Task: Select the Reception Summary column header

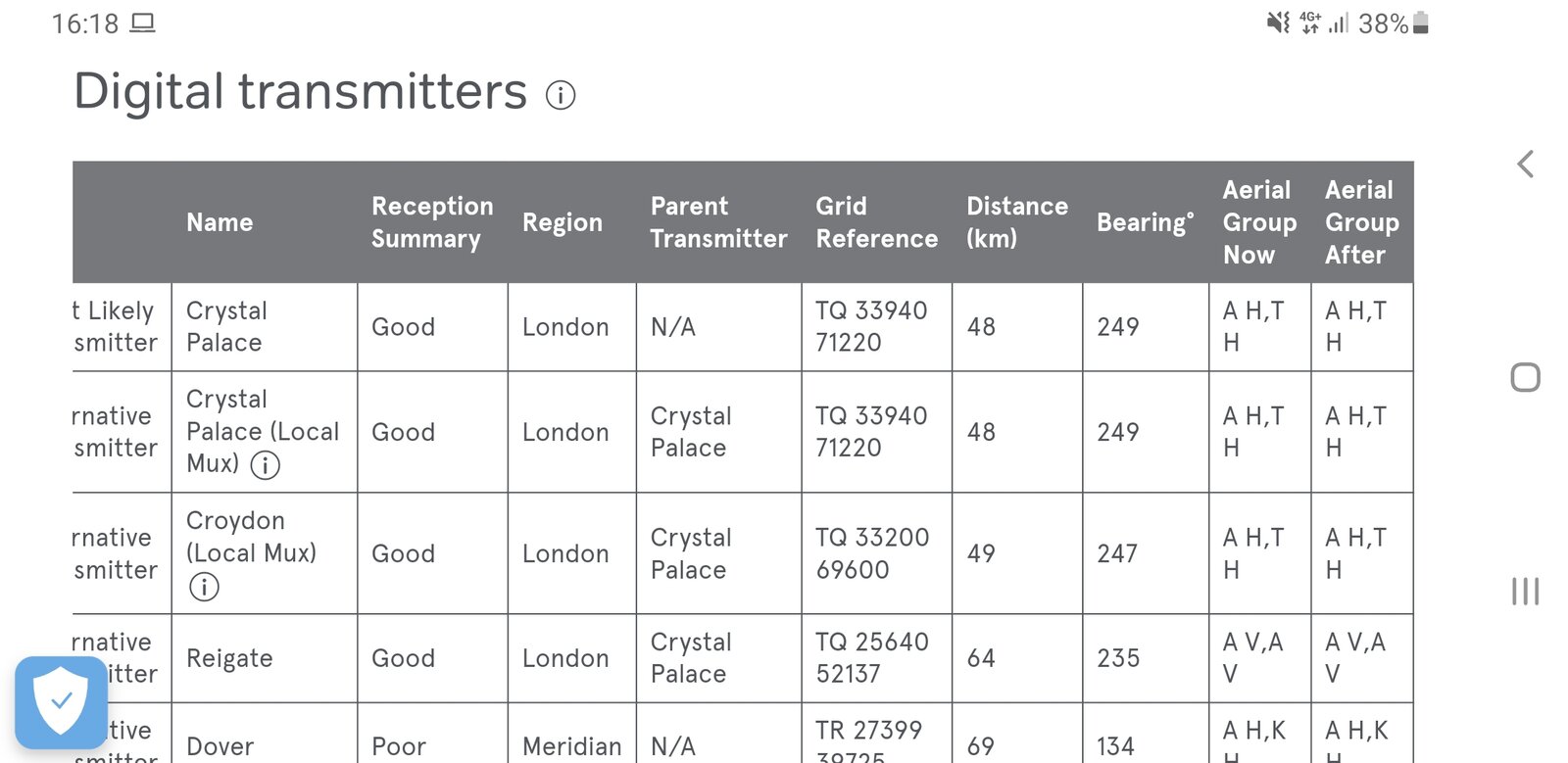Action: (x=432, y=222)
